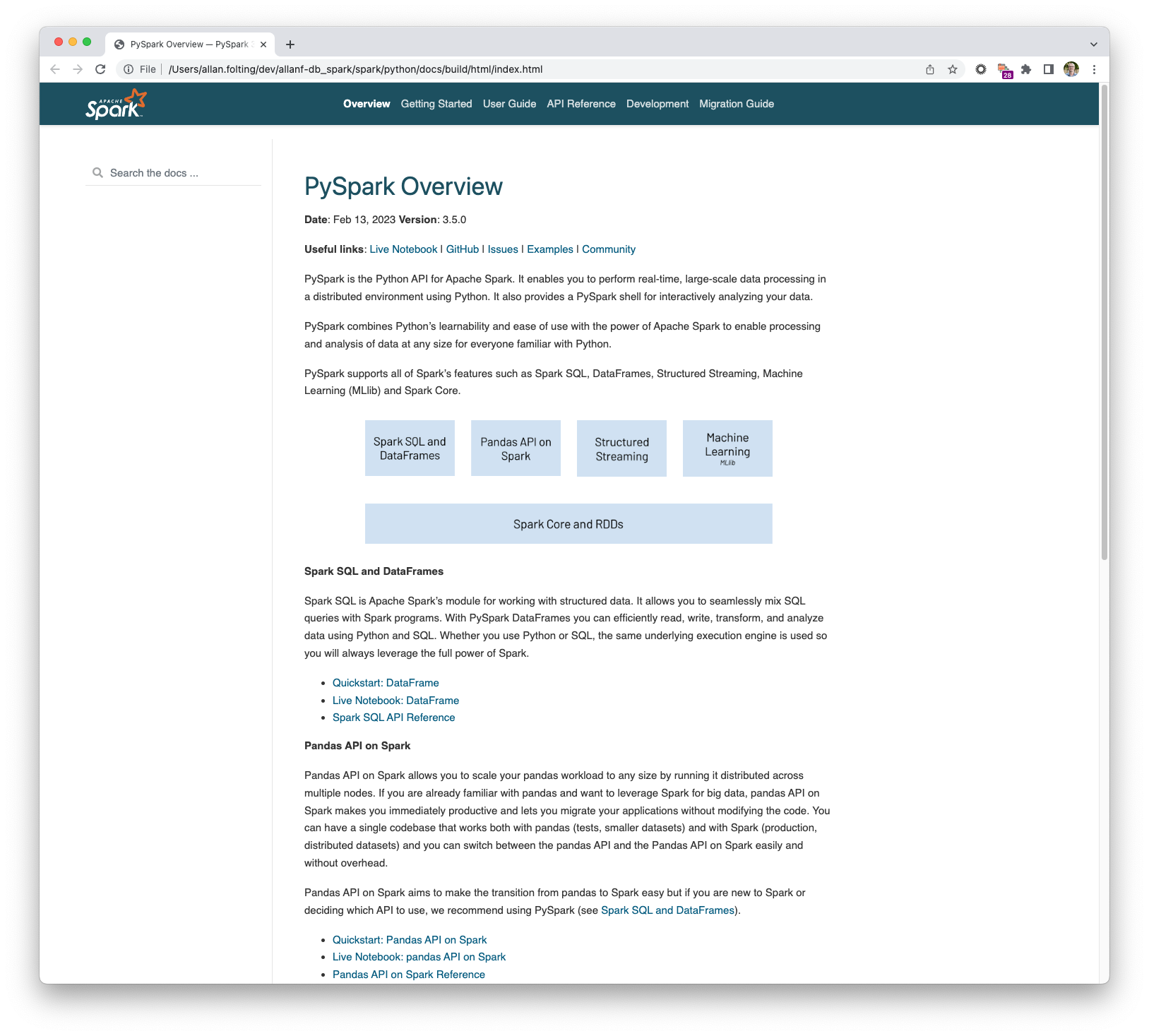Click the Spark Core and RDDs diagram box
Viewport: 1149px width, 1036px height.
568,524
